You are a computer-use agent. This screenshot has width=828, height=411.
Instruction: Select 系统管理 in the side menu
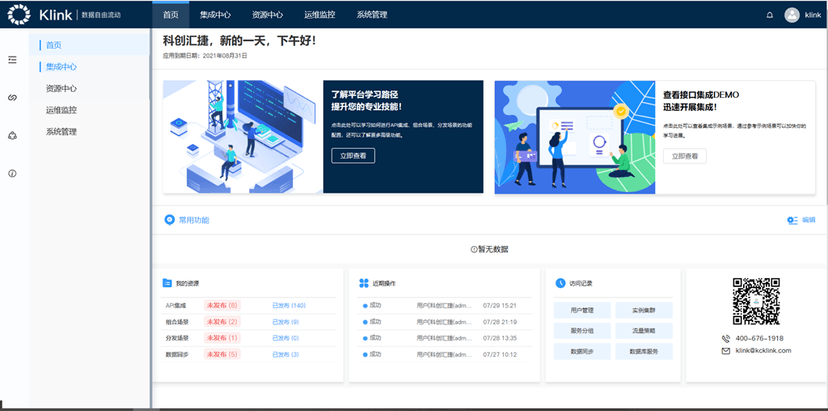tap(61, 131)
